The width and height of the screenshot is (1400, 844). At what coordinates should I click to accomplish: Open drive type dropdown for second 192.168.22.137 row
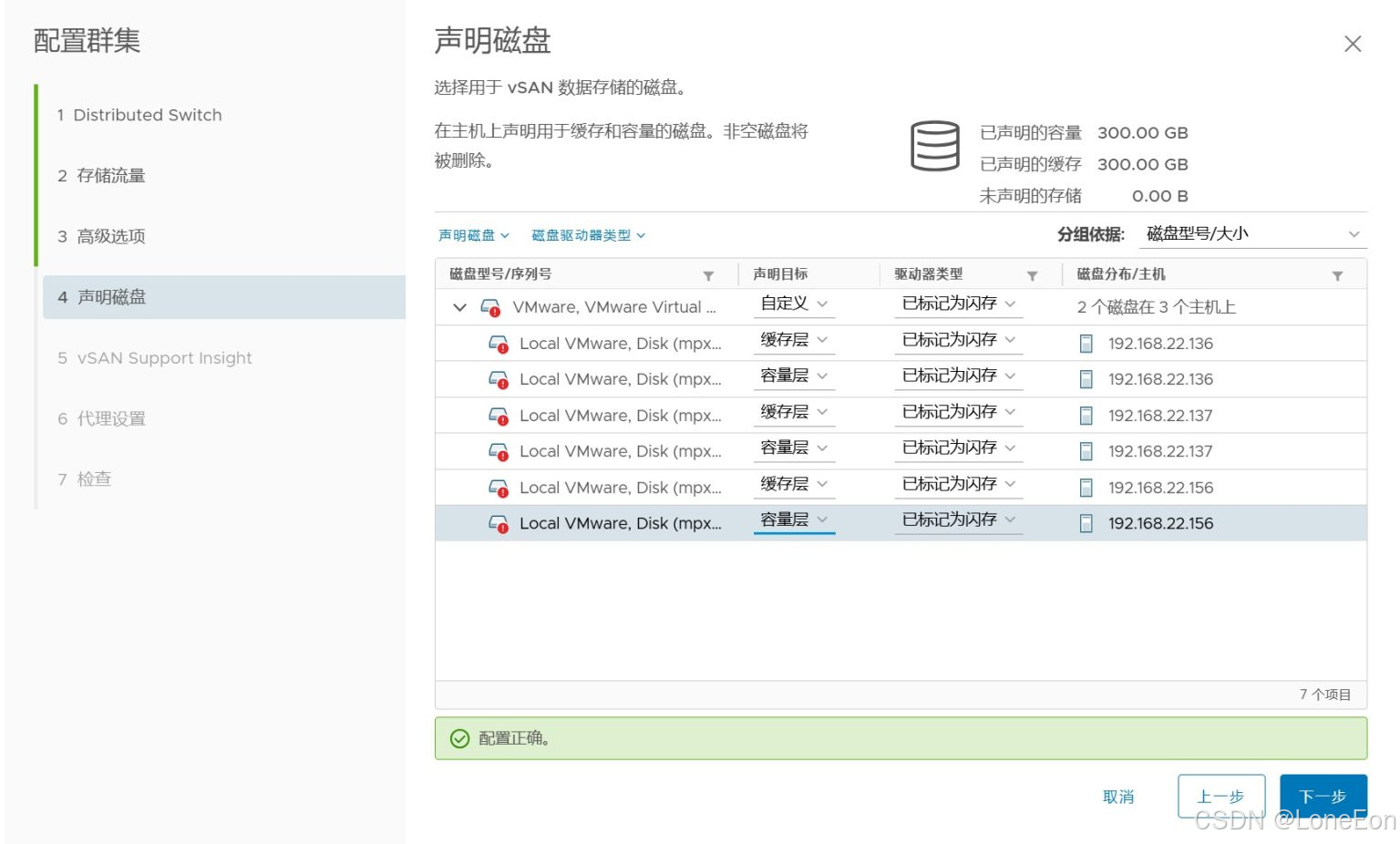pos(959,448)
